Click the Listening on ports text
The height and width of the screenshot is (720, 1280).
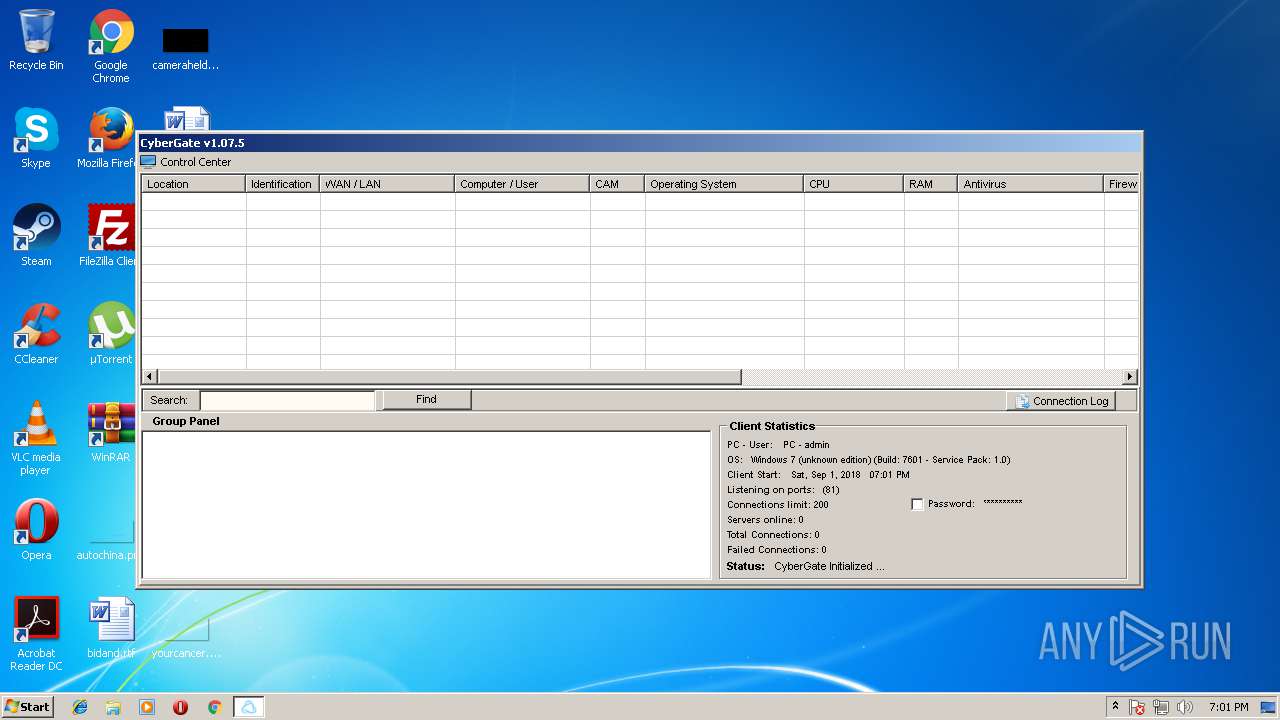pos(783,490)
